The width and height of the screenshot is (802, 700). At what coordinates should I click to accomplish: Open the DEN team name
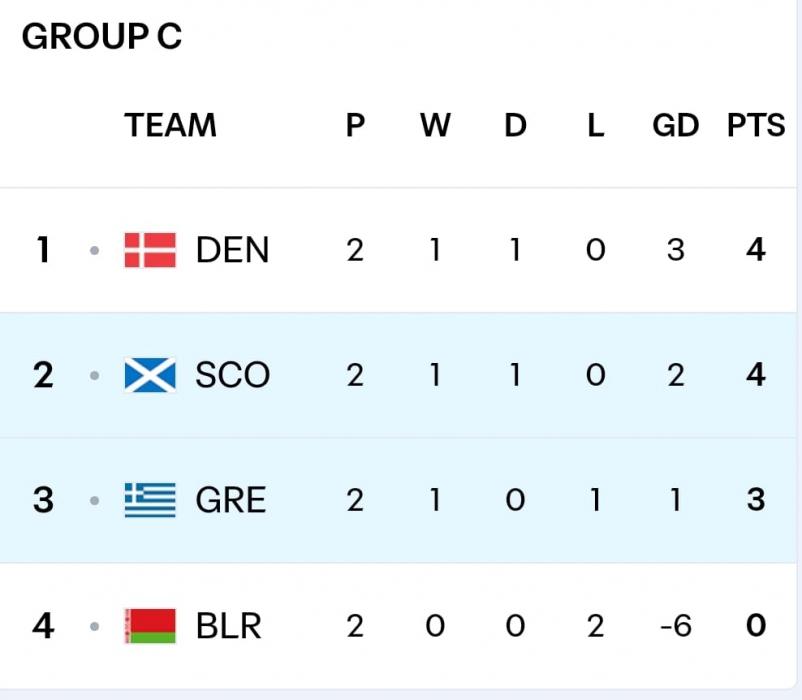tap(232, 250)
